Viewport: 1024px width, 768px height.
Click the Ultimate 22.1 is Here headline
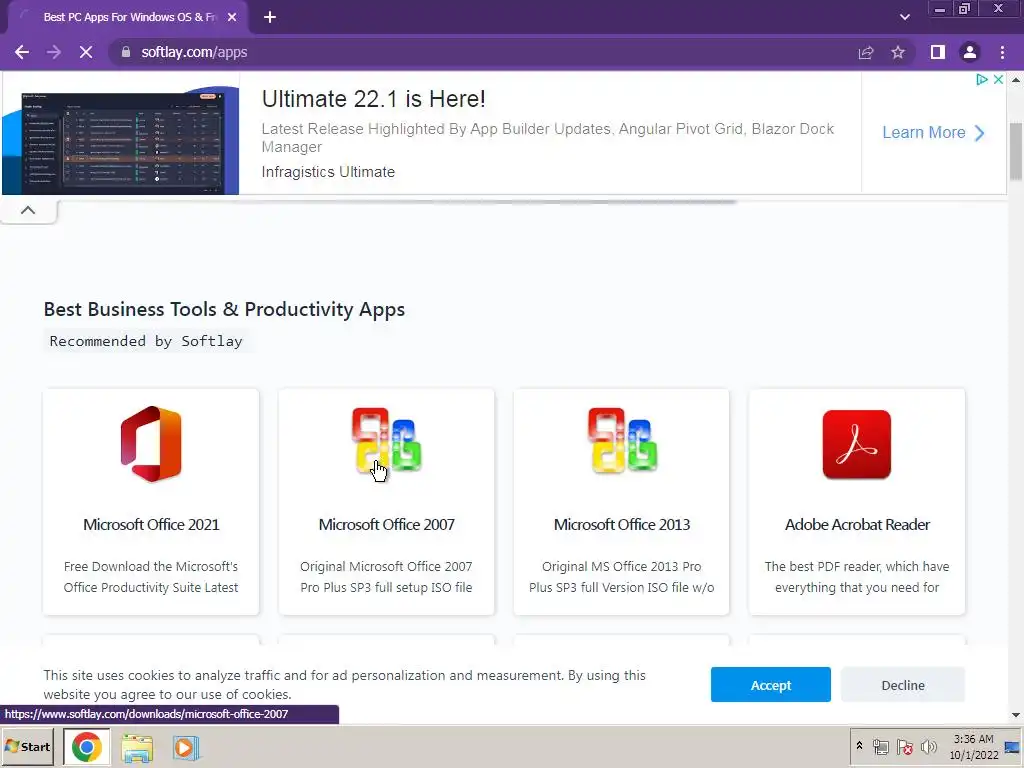pyautogui.click(x=374, y=99)
